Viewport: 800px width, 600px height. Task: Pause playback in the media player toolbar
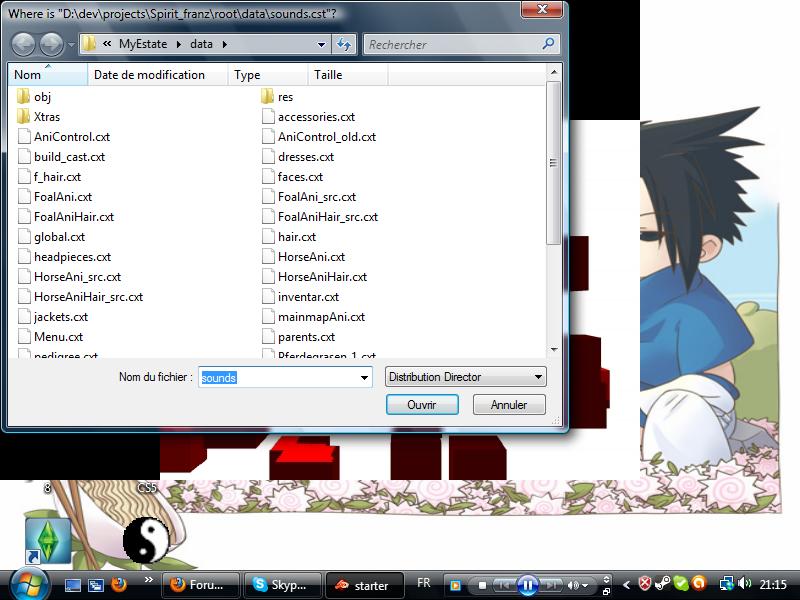click(x=528, y=585)
